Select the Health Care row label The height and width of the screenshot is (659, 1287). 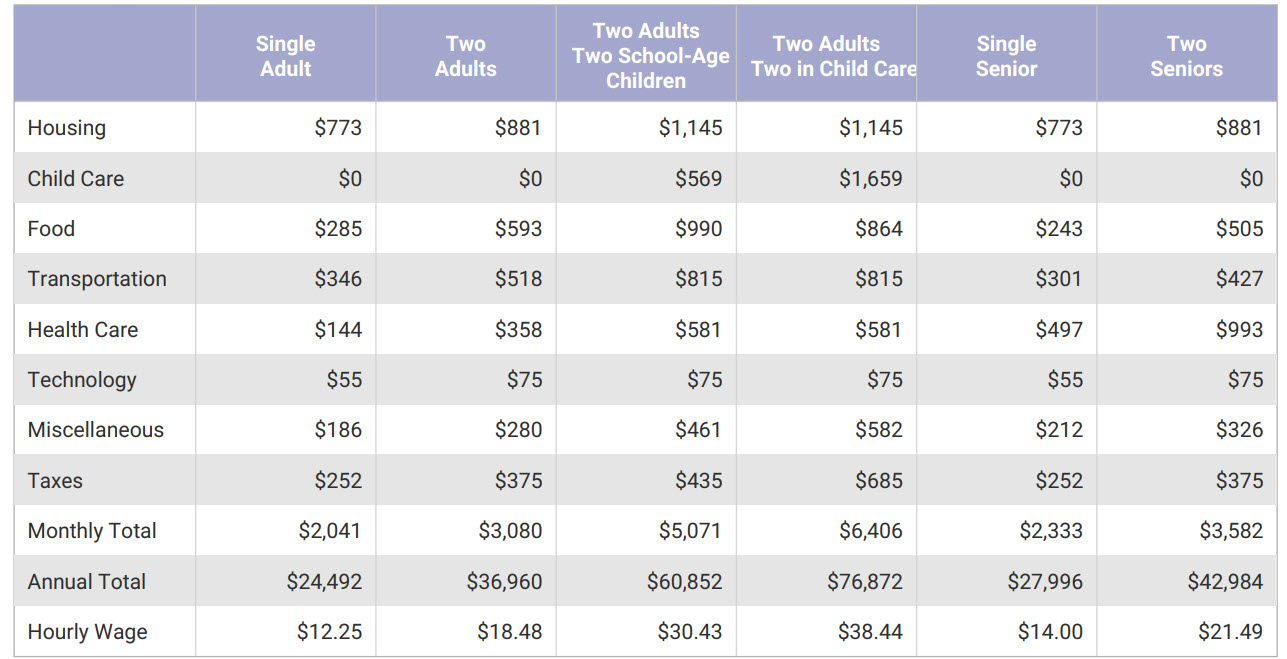click(x=83, y=330)
